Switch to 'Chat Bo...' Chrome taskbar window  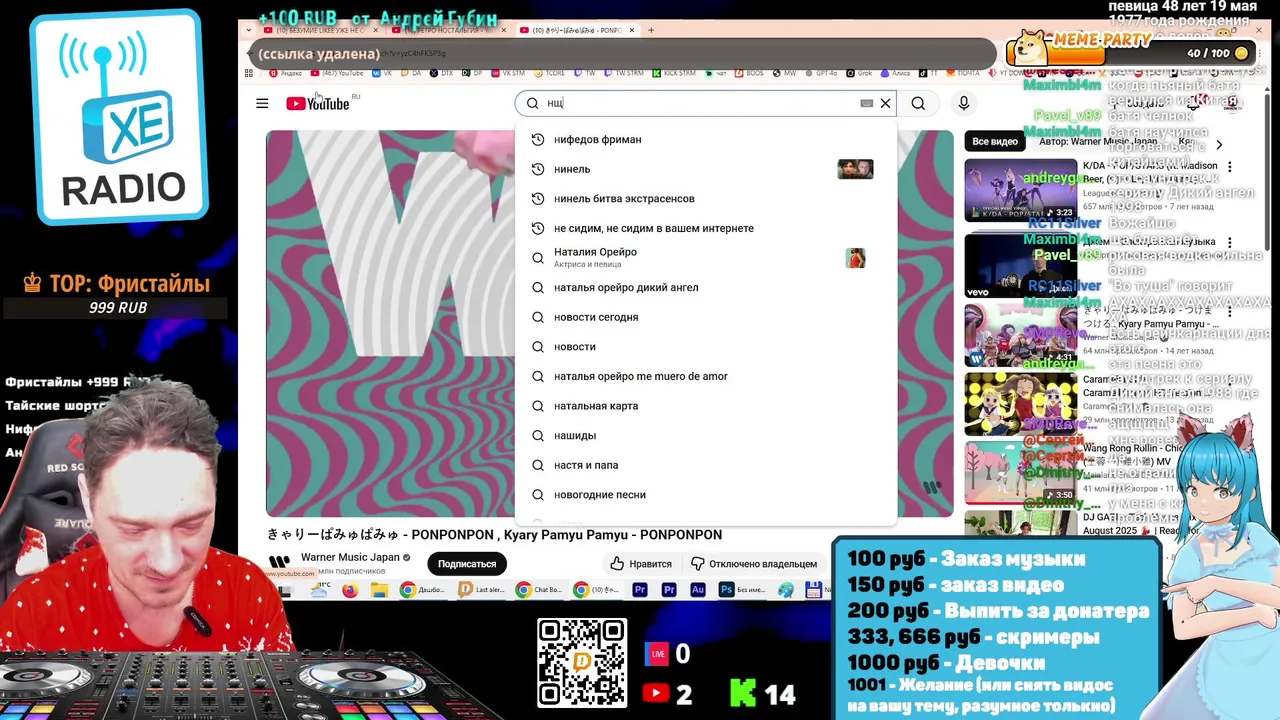[540, 590]
